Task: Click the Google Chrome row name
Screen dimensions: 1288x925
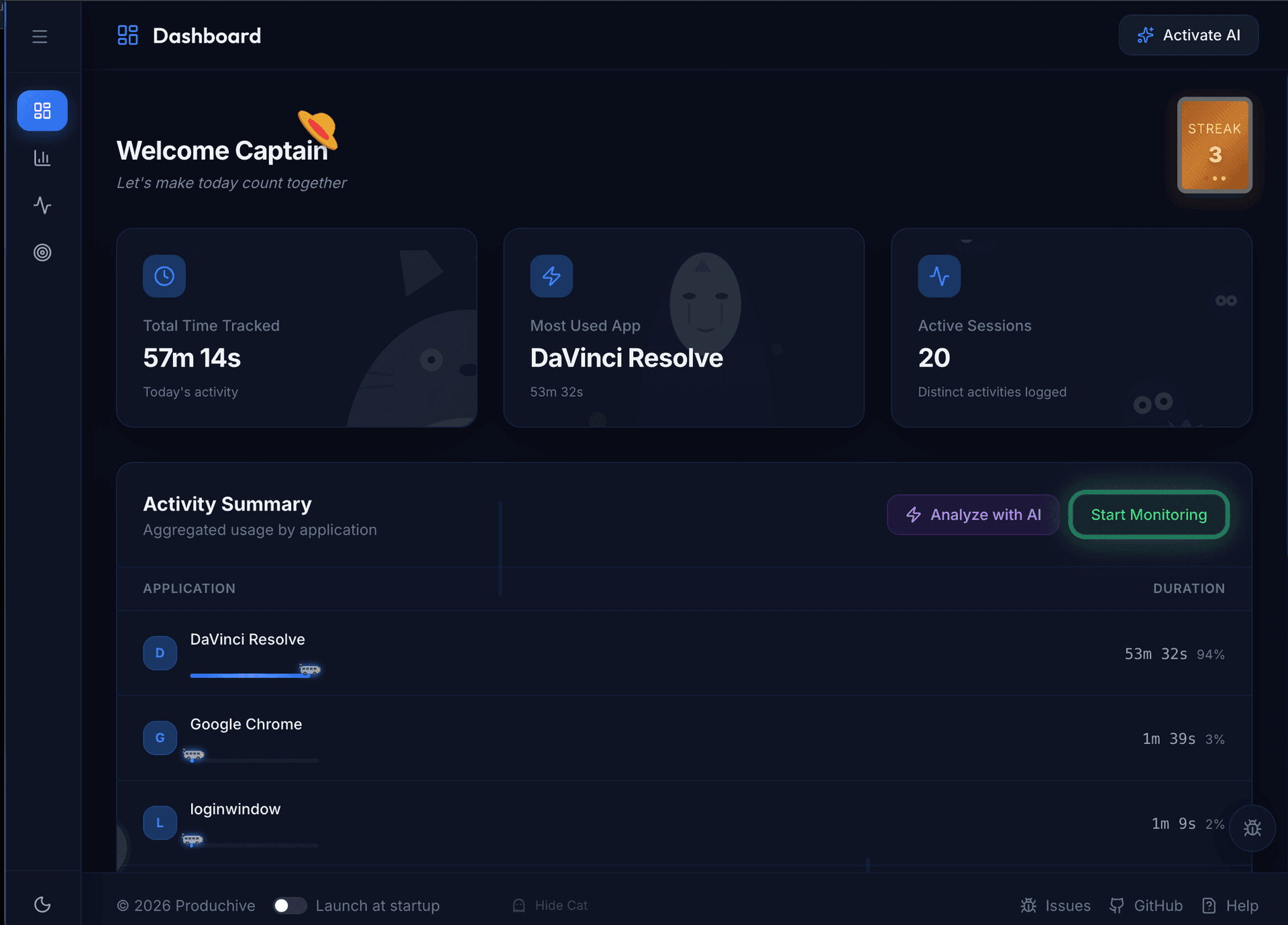Action: point(246,724)
